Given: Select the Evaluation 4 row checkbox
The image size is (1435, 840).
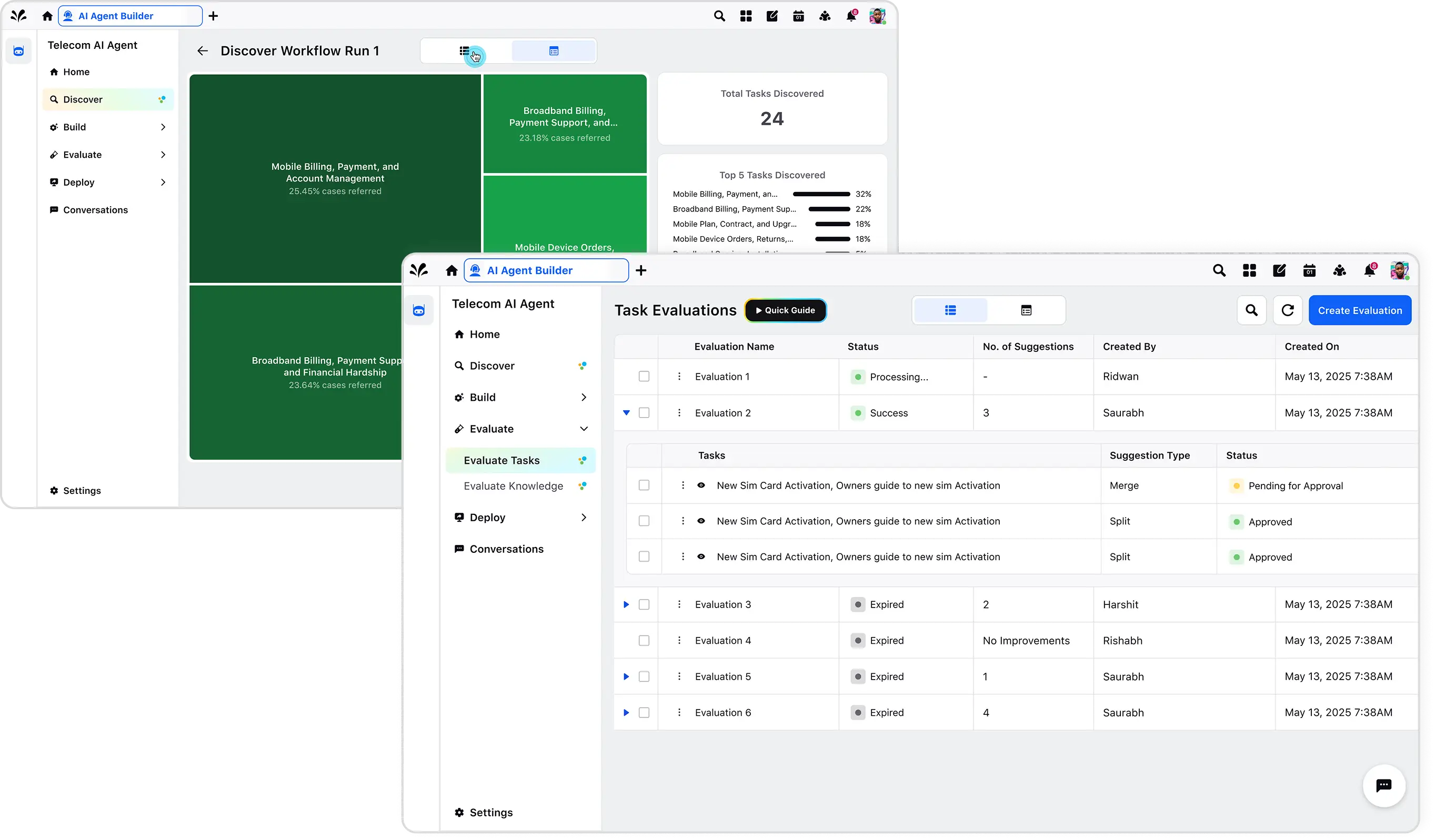Looking at the screenshot, I should pyautogui.click(x=644, y=640).
